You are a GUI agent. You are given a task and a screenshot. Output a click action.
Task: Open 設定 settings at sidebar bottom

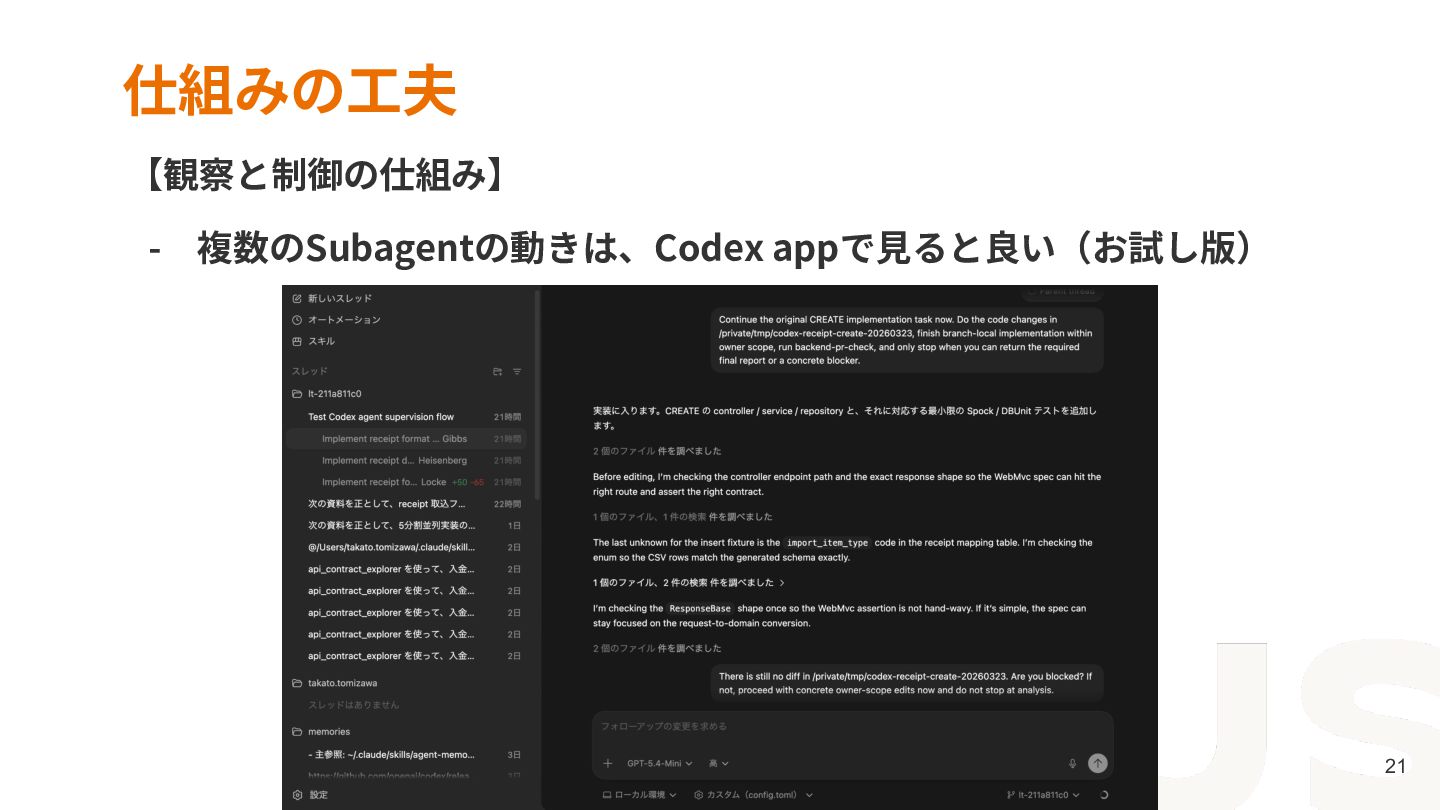310,795
